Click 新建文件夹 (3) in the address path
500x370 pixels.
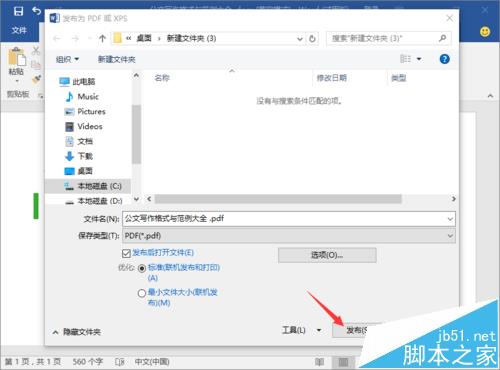tap(191, 39)
